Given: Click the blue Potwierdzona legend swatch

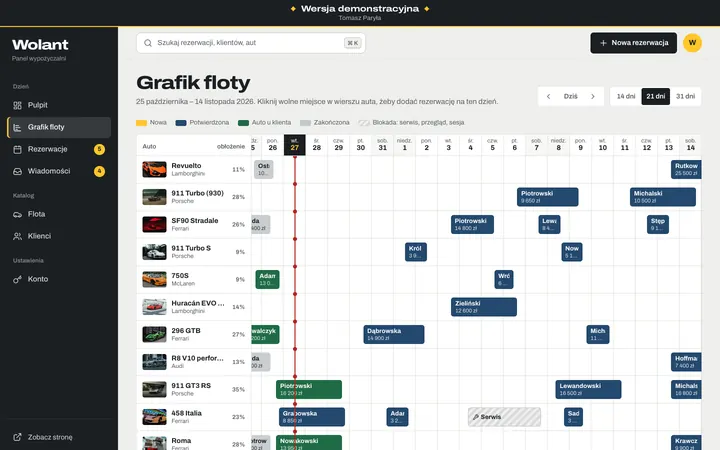Looking at the screenshot, I should click(x=181, y=123).
